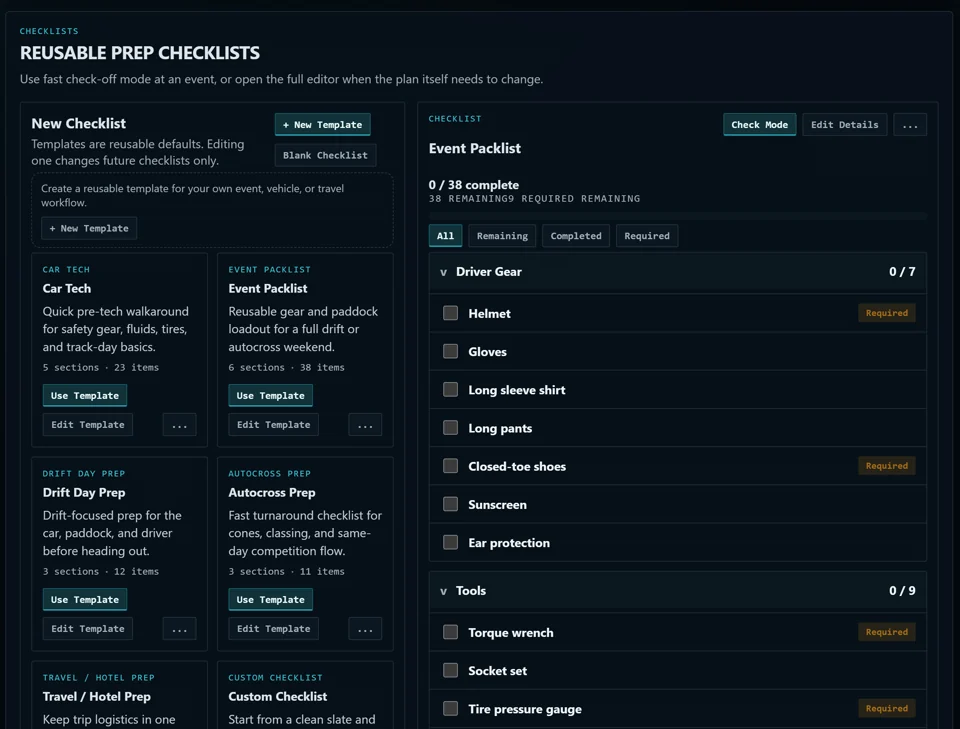Check the Tire pressure gauge item
Image resolution: width=960 pixels, height=729 pixels.
pyautogui.click(x=451, y=709)
